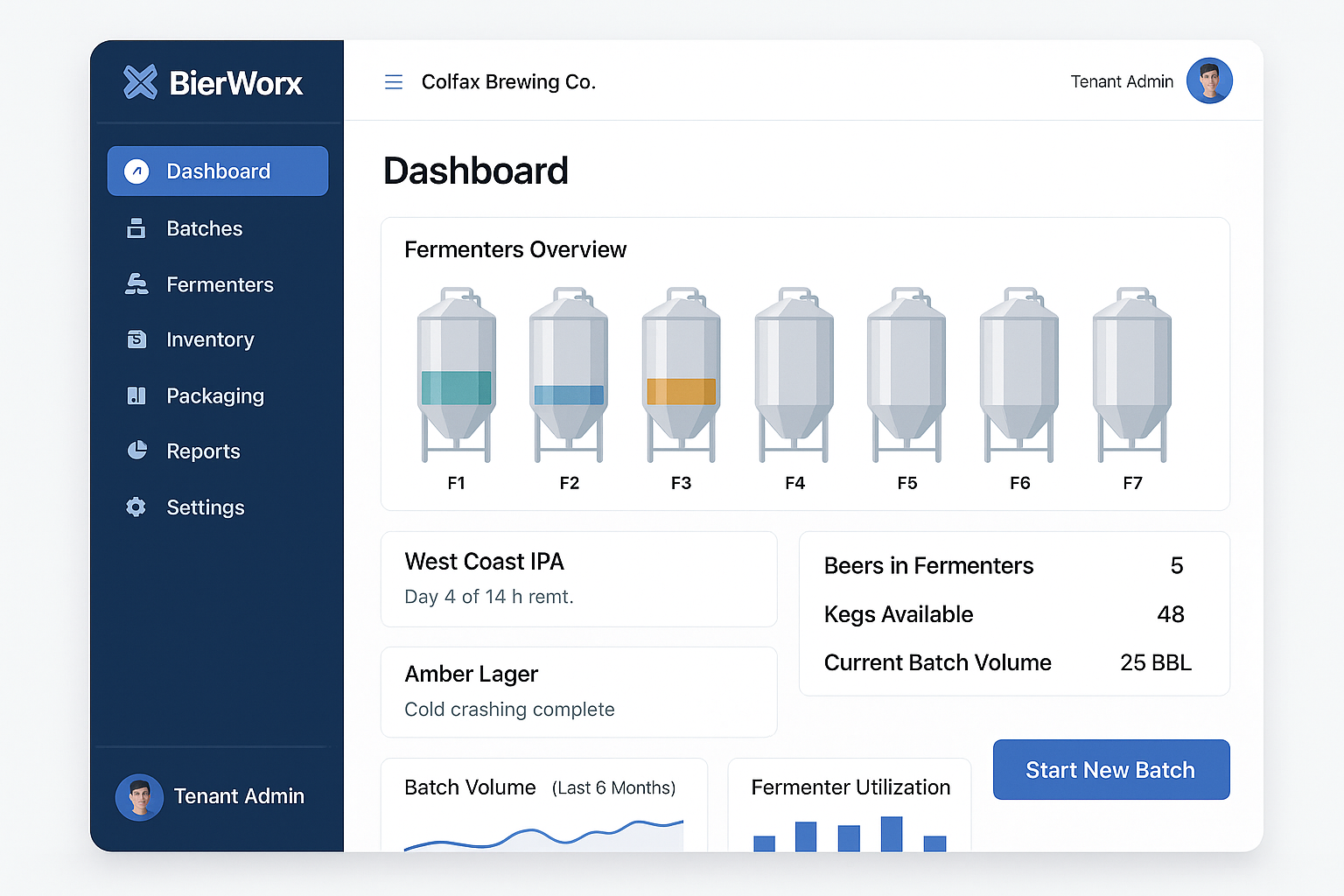
Task: Select the Inventory sidebar icon
Action: coord(136,339)
